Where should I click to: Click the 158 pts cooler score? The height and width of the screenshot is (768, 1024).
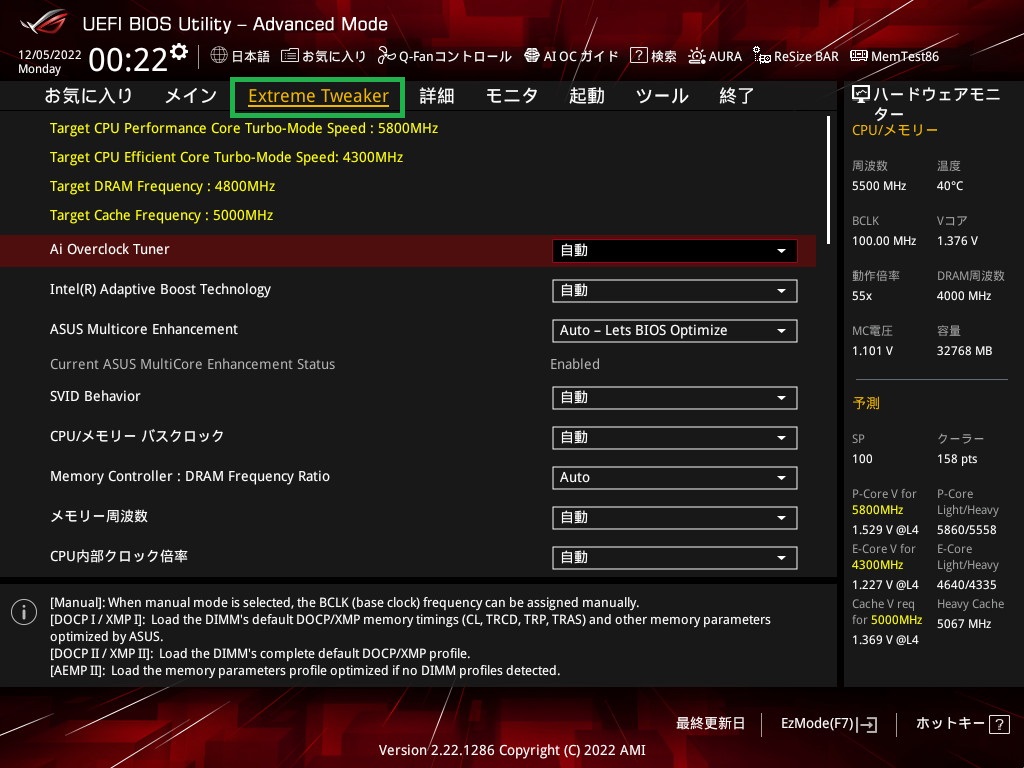click(957, 459)
